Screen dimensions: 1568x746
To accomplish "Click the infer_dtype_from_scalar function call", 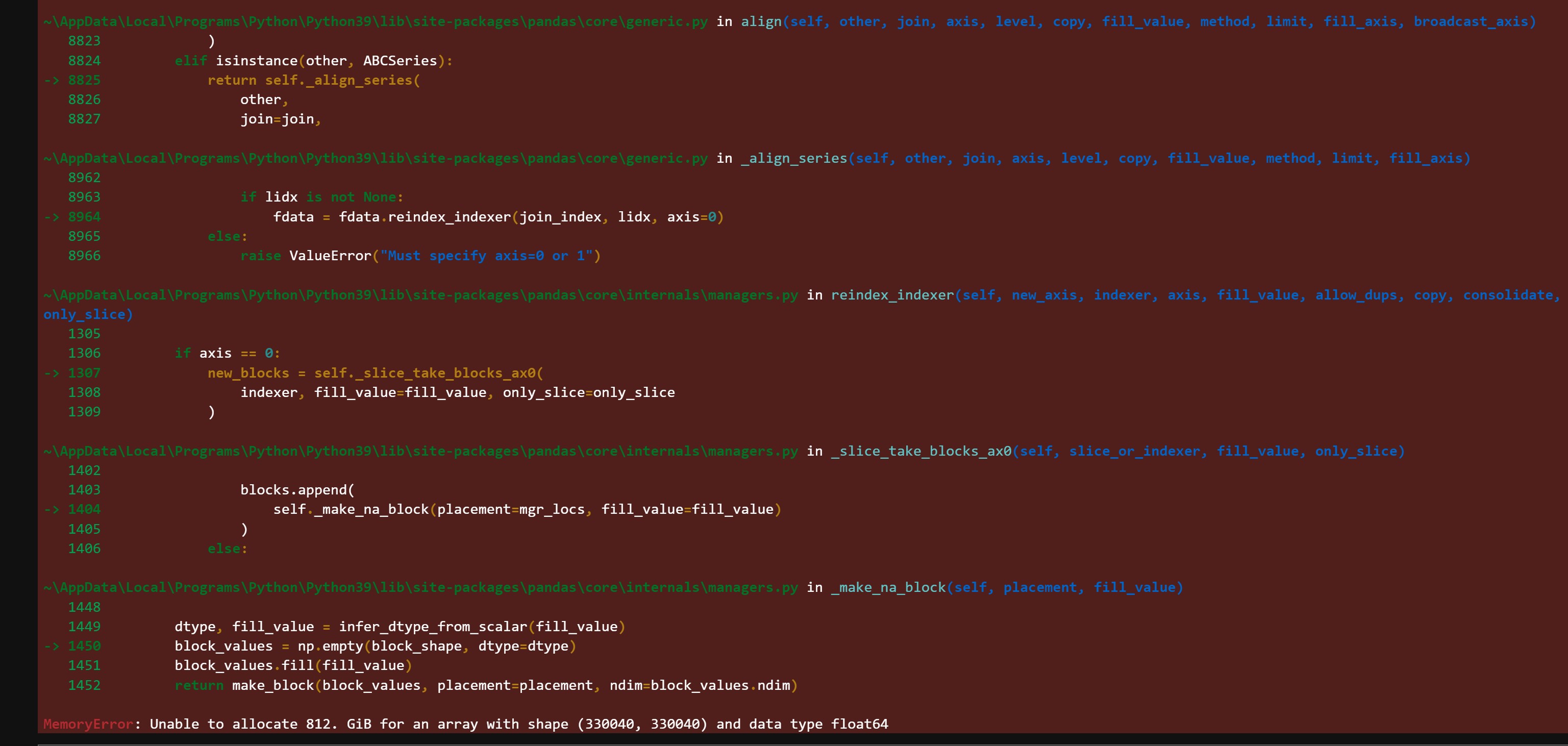I will point(433,626).
